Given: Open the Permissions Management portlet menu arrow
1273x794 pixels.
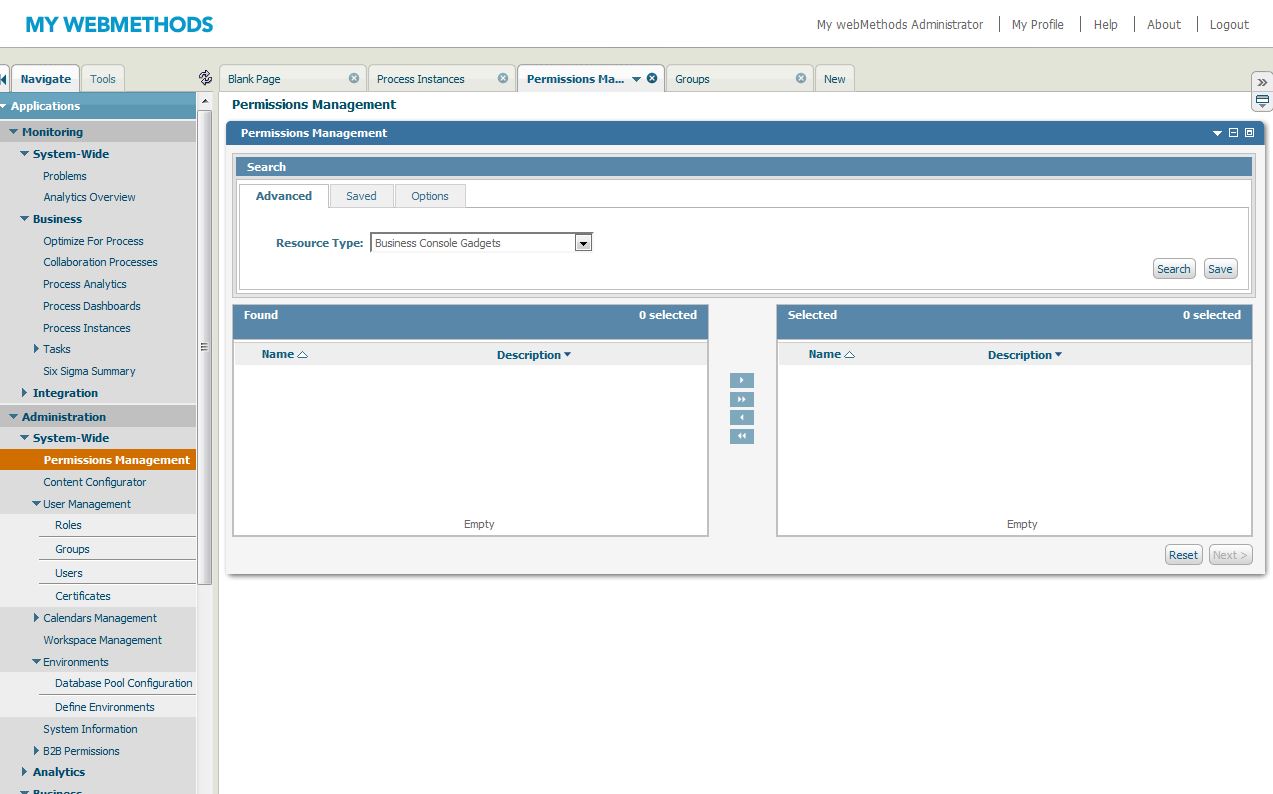Looking at the screenshot, I should click(x=1217, y=133).
